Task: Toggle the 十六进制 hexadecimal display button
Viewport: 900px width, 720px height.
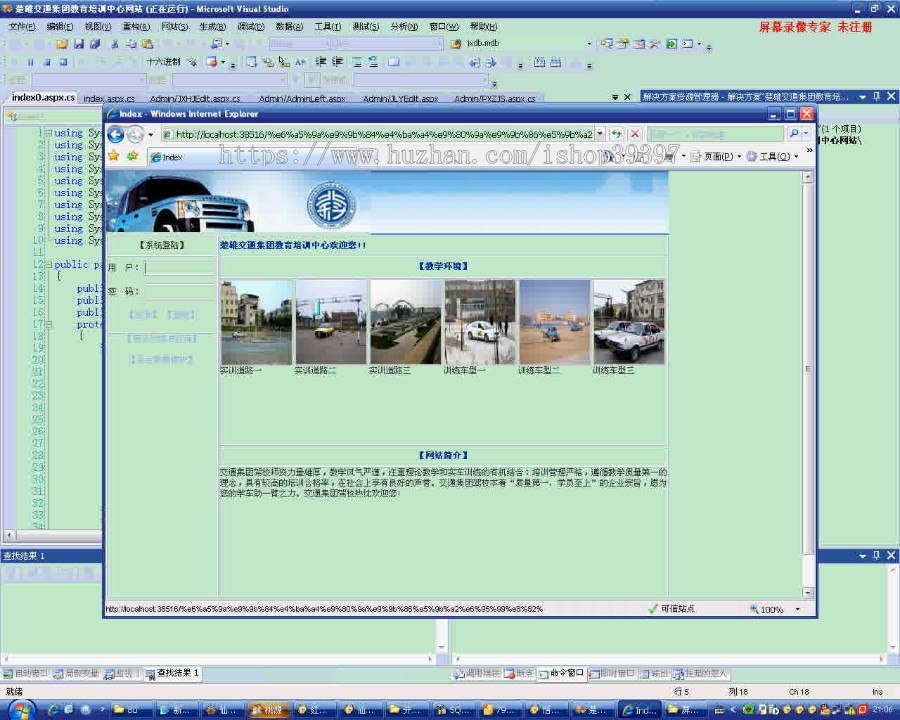Action: click(163, 62)
